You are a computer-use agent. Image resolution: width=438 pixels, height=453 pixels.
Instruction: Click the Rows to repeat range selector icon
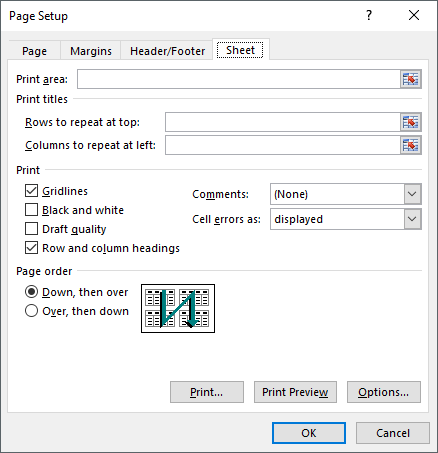pyautogui.click(x=411, y=122)
